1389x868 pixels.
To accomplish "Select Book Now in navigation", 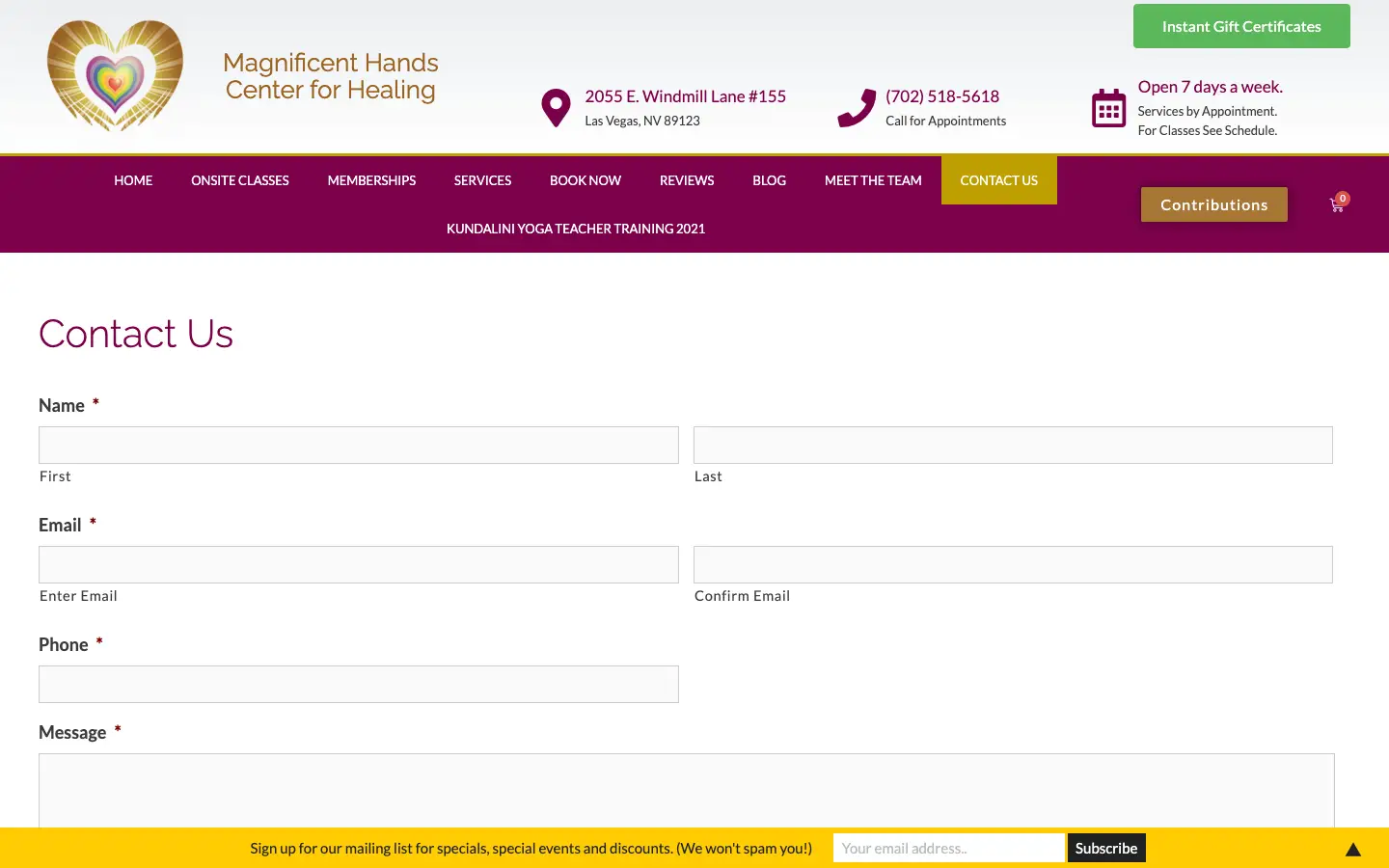I will pos(585,180).
